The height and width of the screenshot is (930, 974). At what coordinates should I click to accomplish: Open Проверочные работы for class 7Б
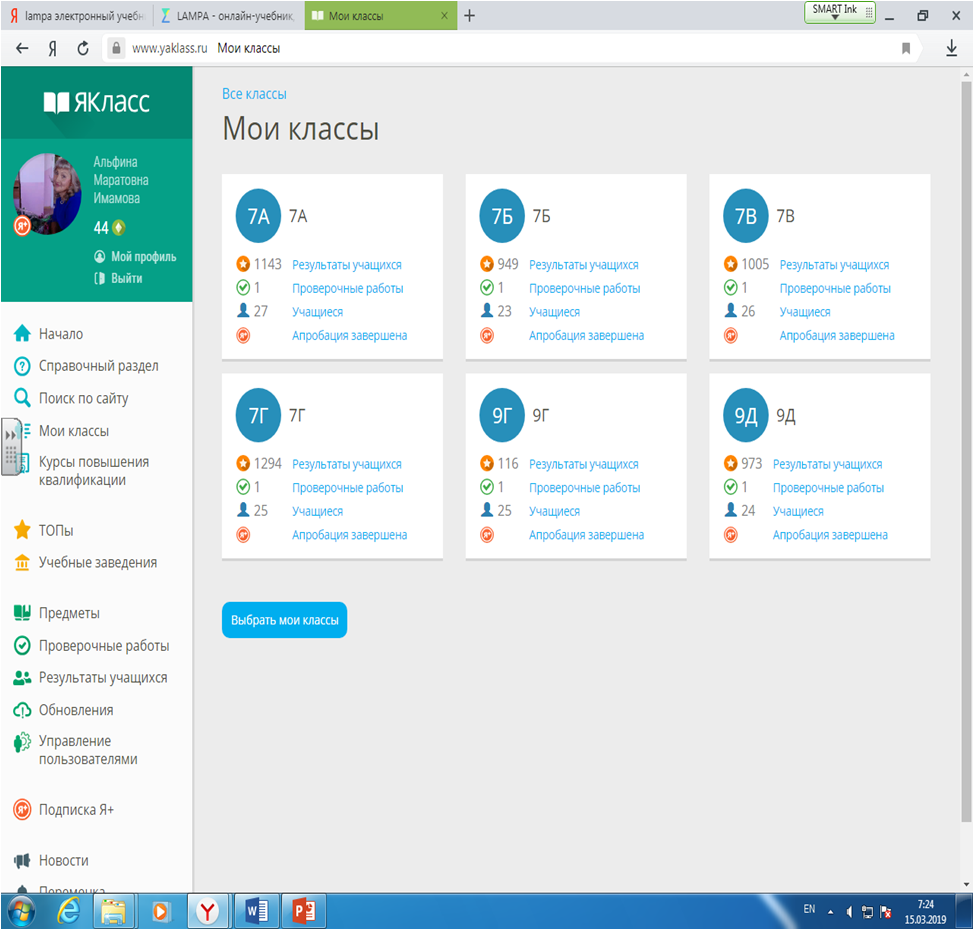click(x=585, y=288)
